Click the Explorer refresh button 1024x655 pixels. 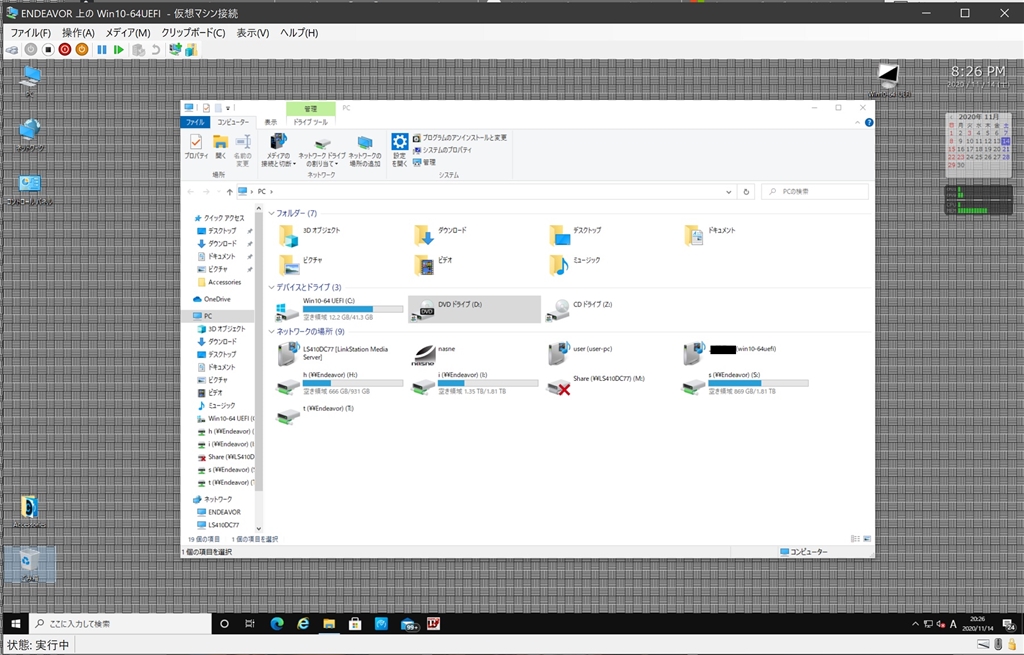(746, 192)
